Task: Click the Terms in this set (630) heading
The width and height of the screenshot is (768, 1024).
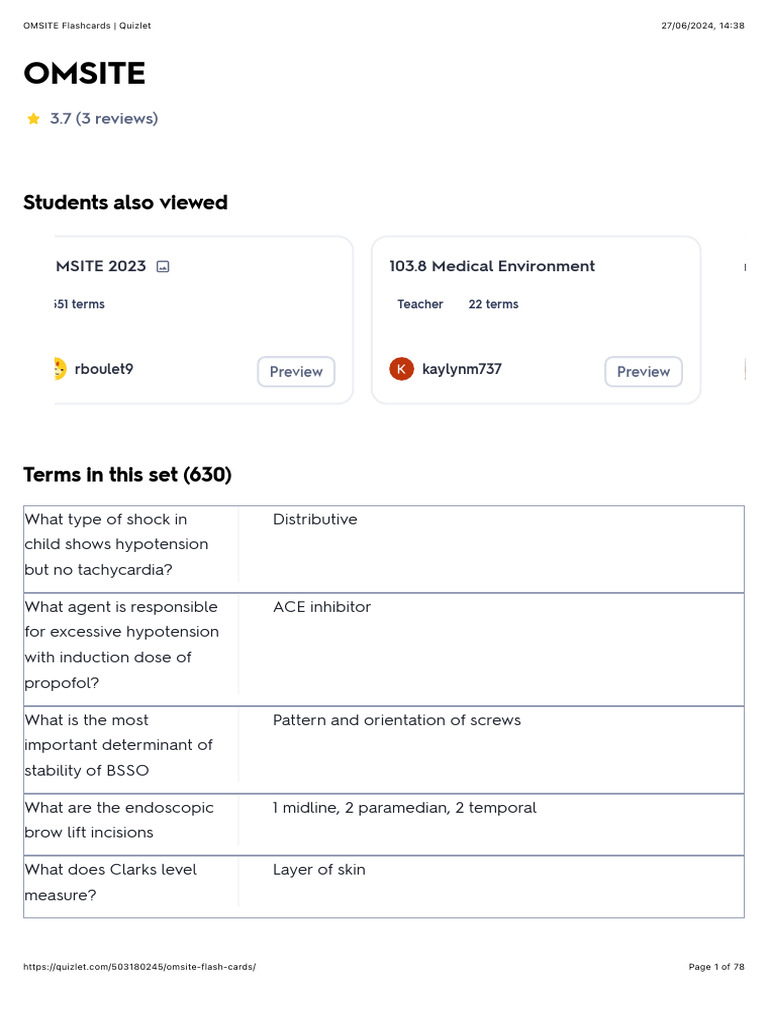Action: point(127,475)
